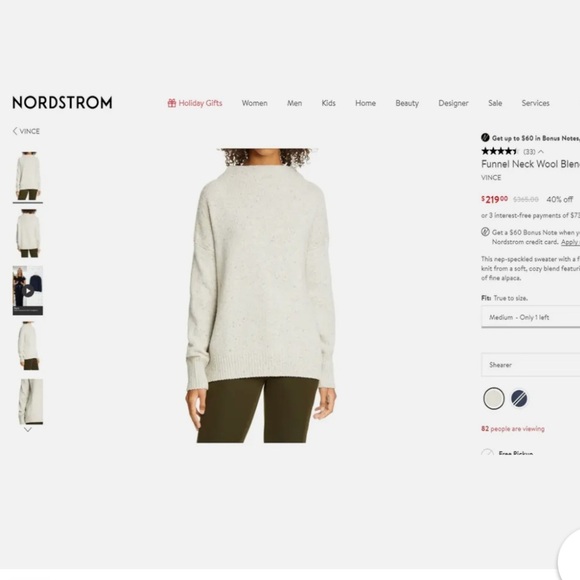Screen dimensions: 580x580
Task: Open the Designer menu
Action: (x=453, y=103)
